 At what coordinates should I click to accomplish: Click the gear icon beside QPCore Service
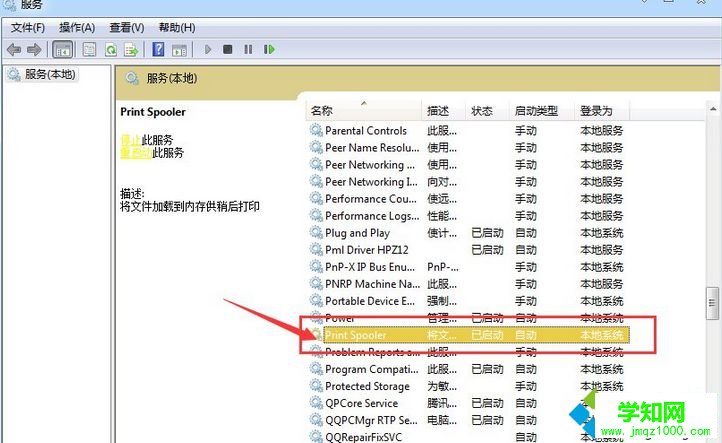tap(316, 403)
